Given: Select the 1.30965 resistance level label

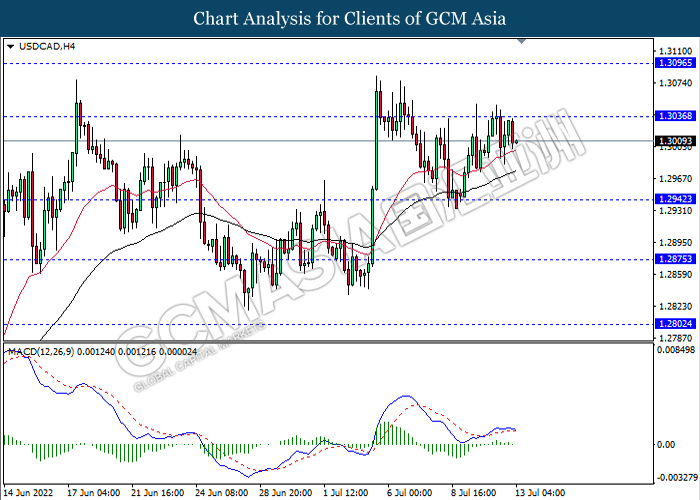Looking at the screenshot, I should pyautogui.click(x=675, y=63).
